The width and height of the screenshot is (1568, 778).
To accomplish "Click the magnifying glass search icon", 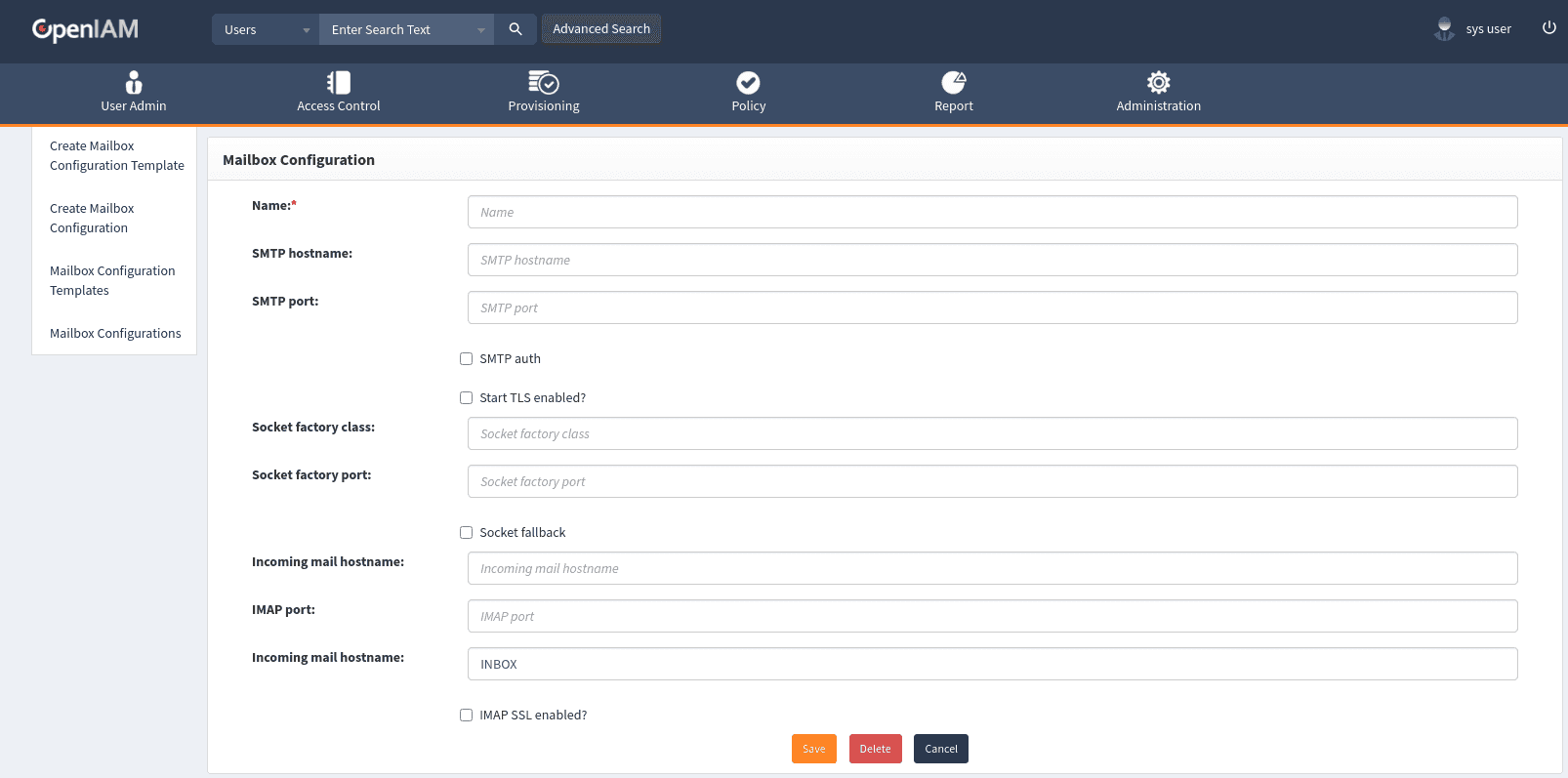I will coord(516,29).
